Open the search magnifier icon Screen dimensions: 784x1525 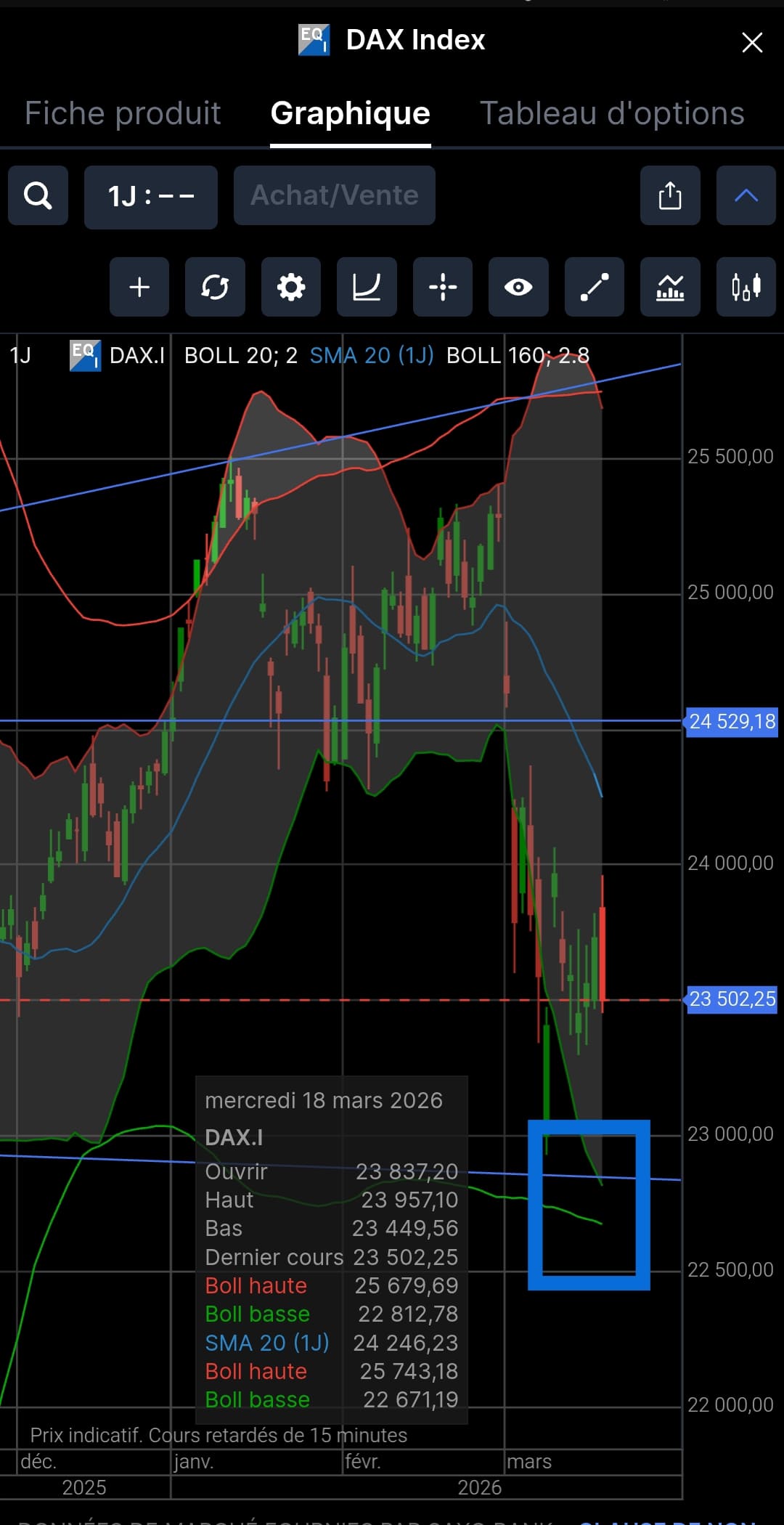tap(38, 195)
